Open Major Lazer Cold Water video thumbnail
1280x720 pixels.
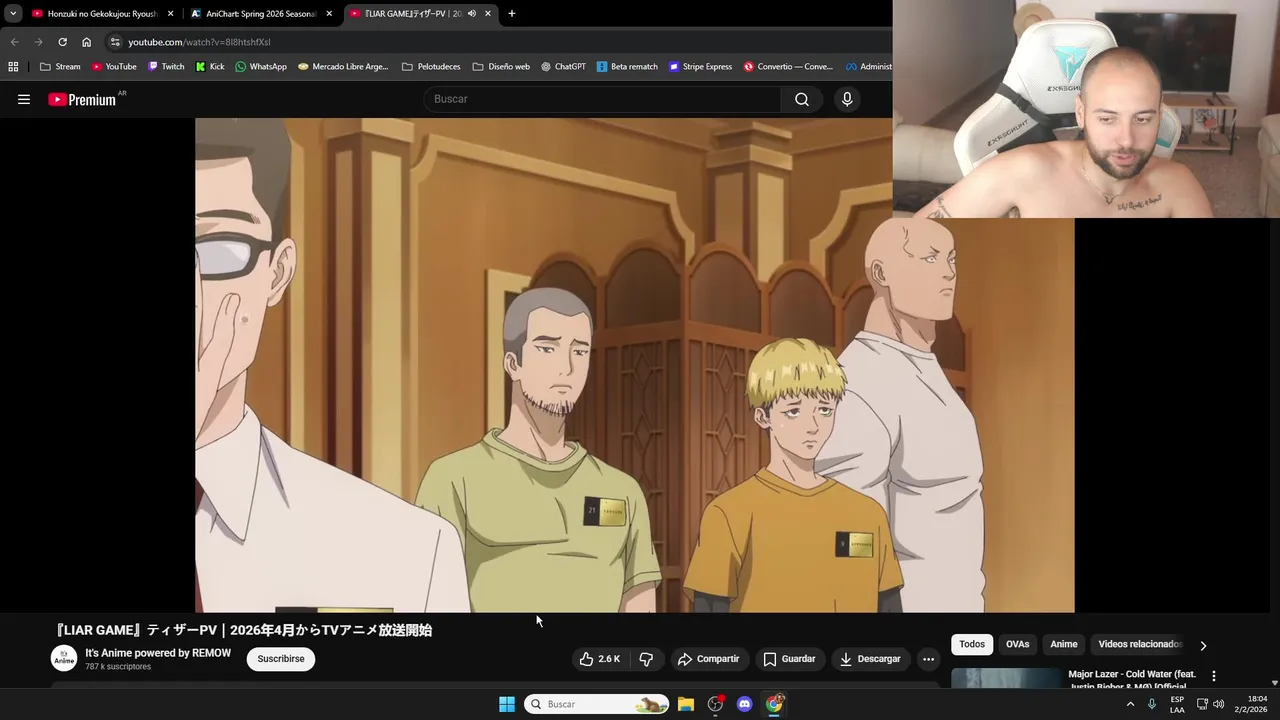click(x=1006, y=678)
